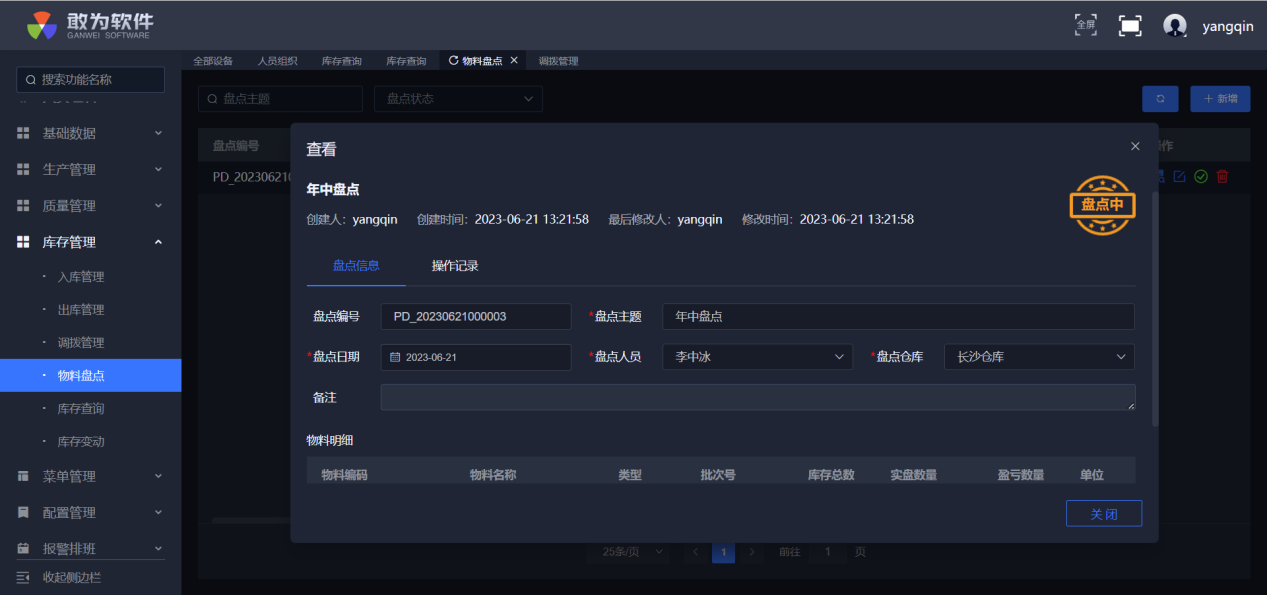Open the 盘点仓库 dropdown
Screen dimensions: 1267x595
tap(1039, 357)
